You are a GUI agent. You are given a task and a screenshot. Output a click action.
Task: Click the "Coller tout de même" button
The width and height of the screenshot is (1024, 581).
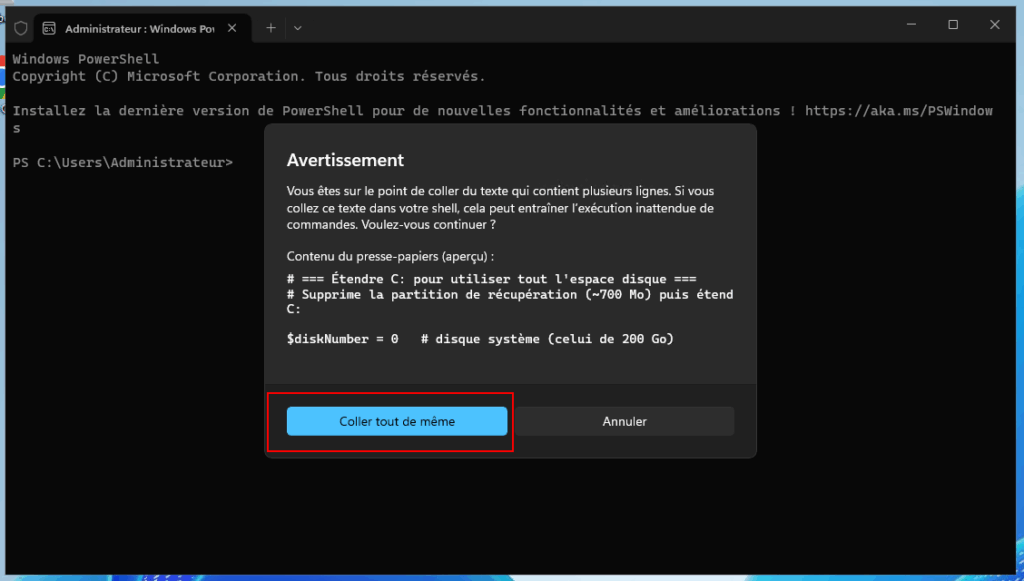point(396,421)
